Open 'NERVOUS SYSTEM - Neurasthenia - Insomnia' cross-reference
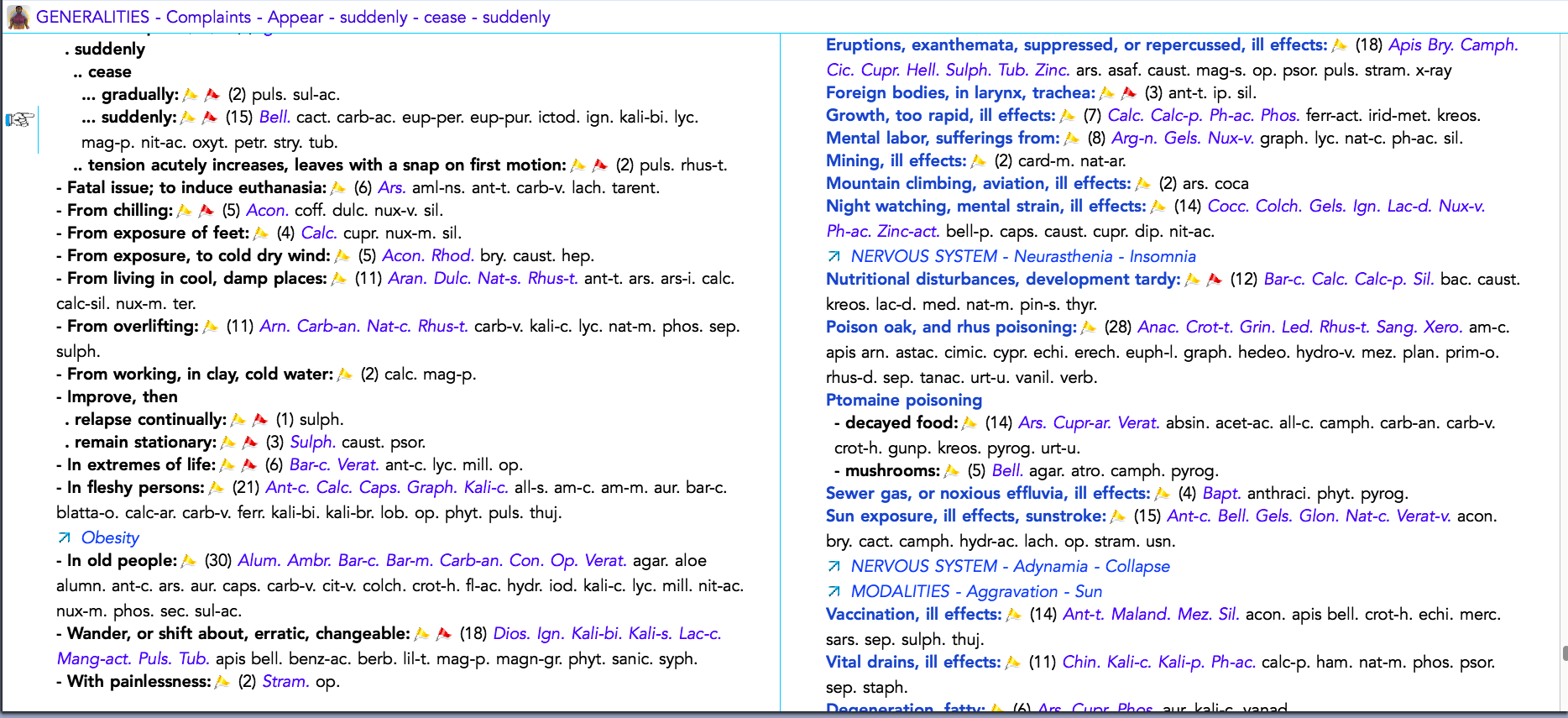The image size is (1568, 718). (x=1023, y=256)
